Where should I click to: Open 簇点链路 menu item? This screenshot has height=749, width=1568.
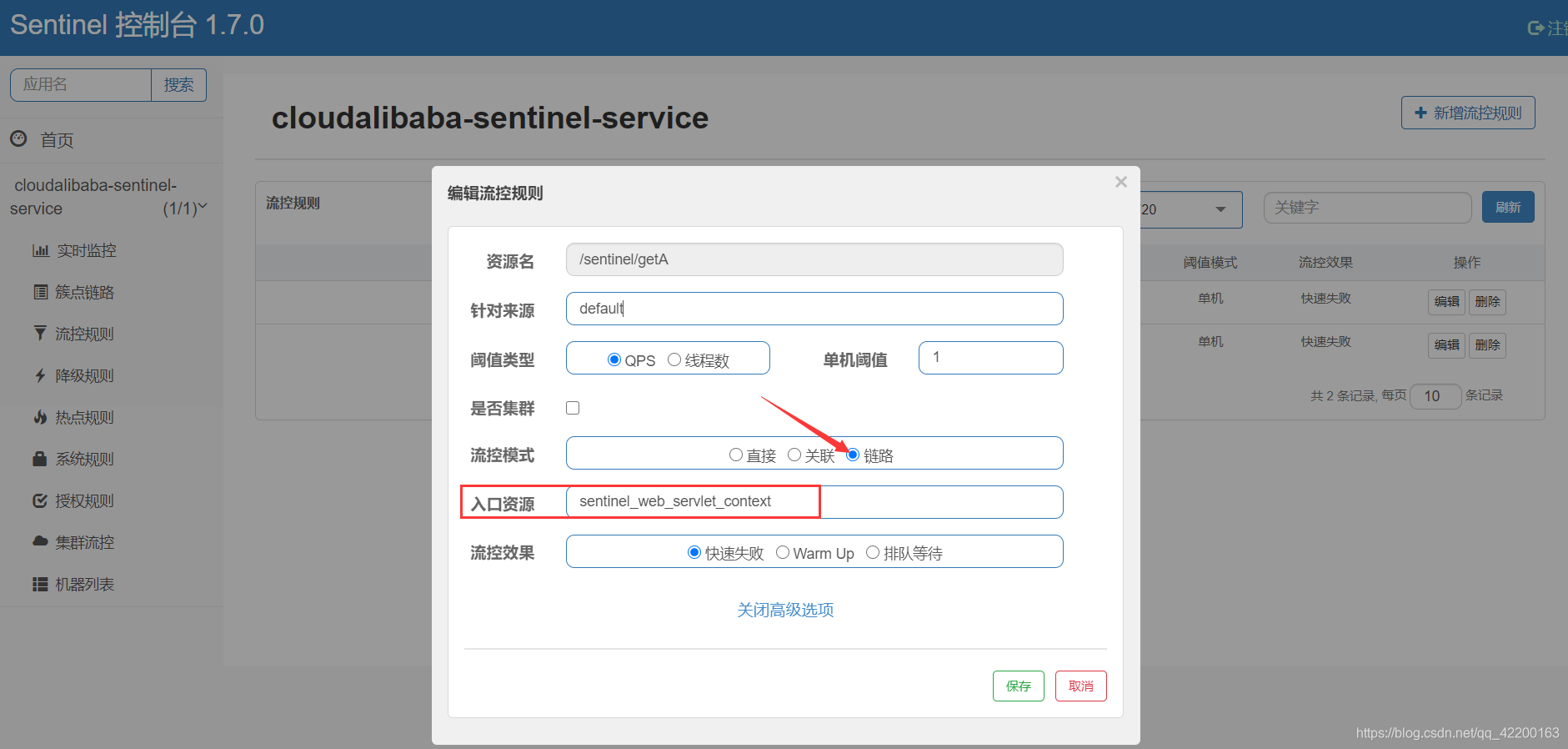(84, 292)
